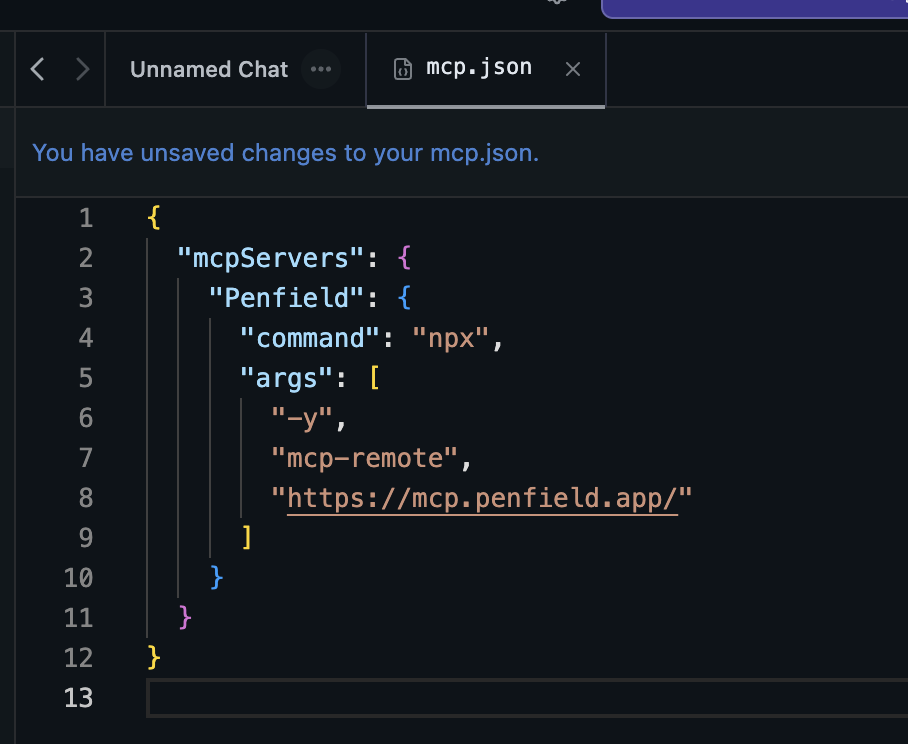
Task: Click the purple button at top right
Action: 755,9
